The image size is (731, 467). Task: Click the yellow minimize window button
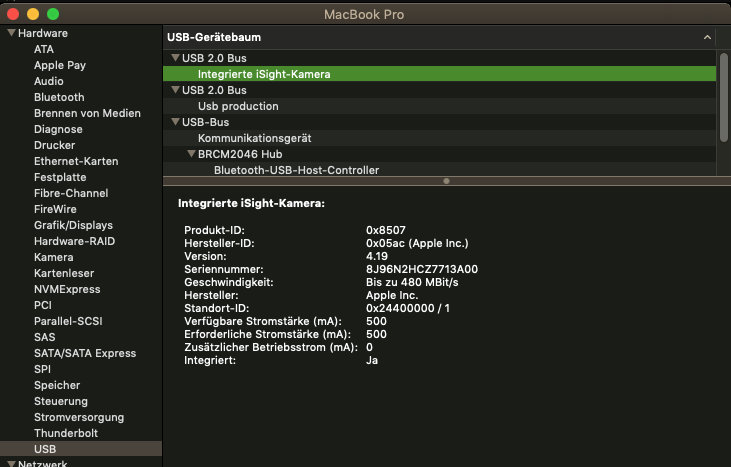pos(33,15)
